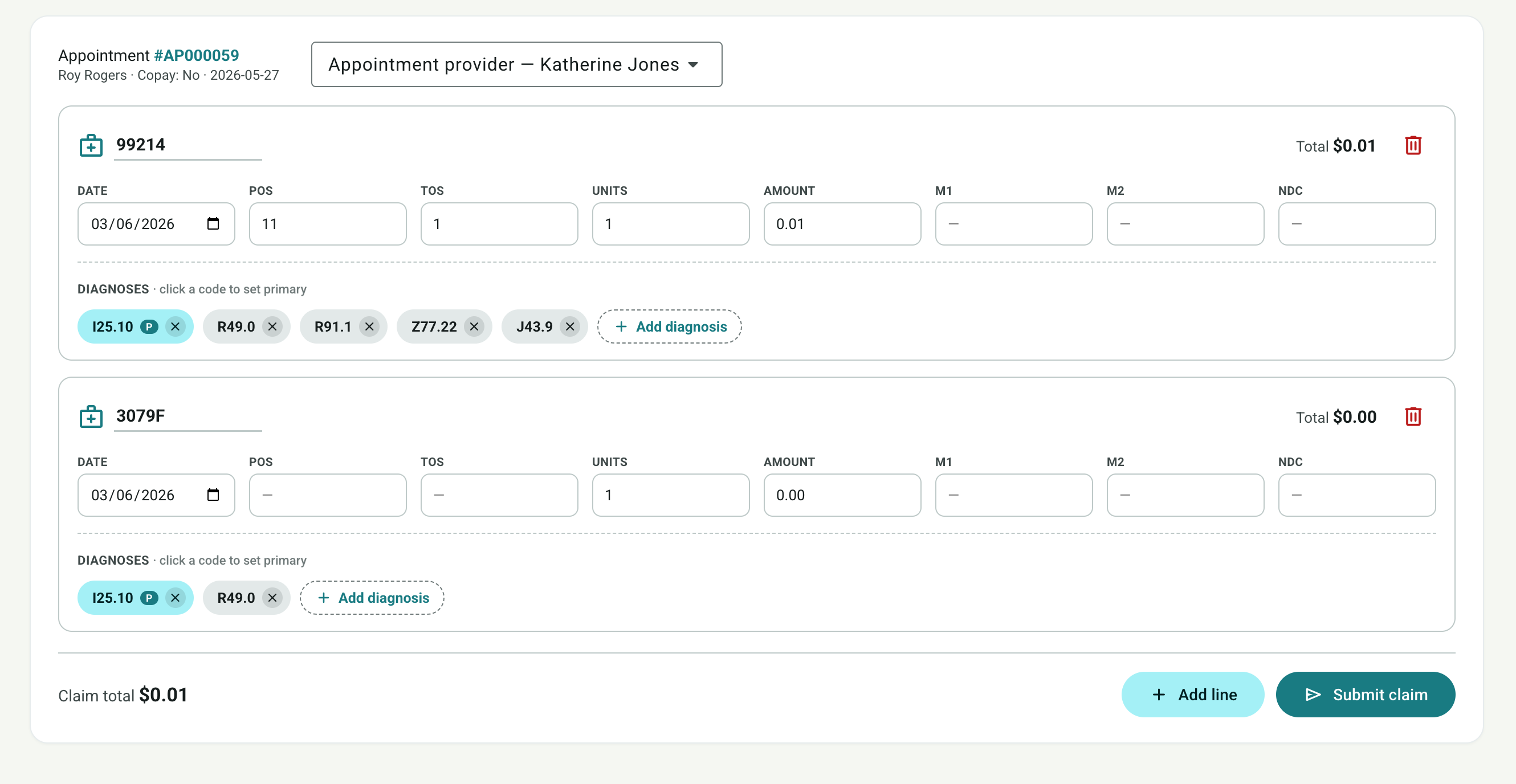Focus empty POS field on 3079F line
This screenshot has width=1516, height=784.
(x=328, y=495)
